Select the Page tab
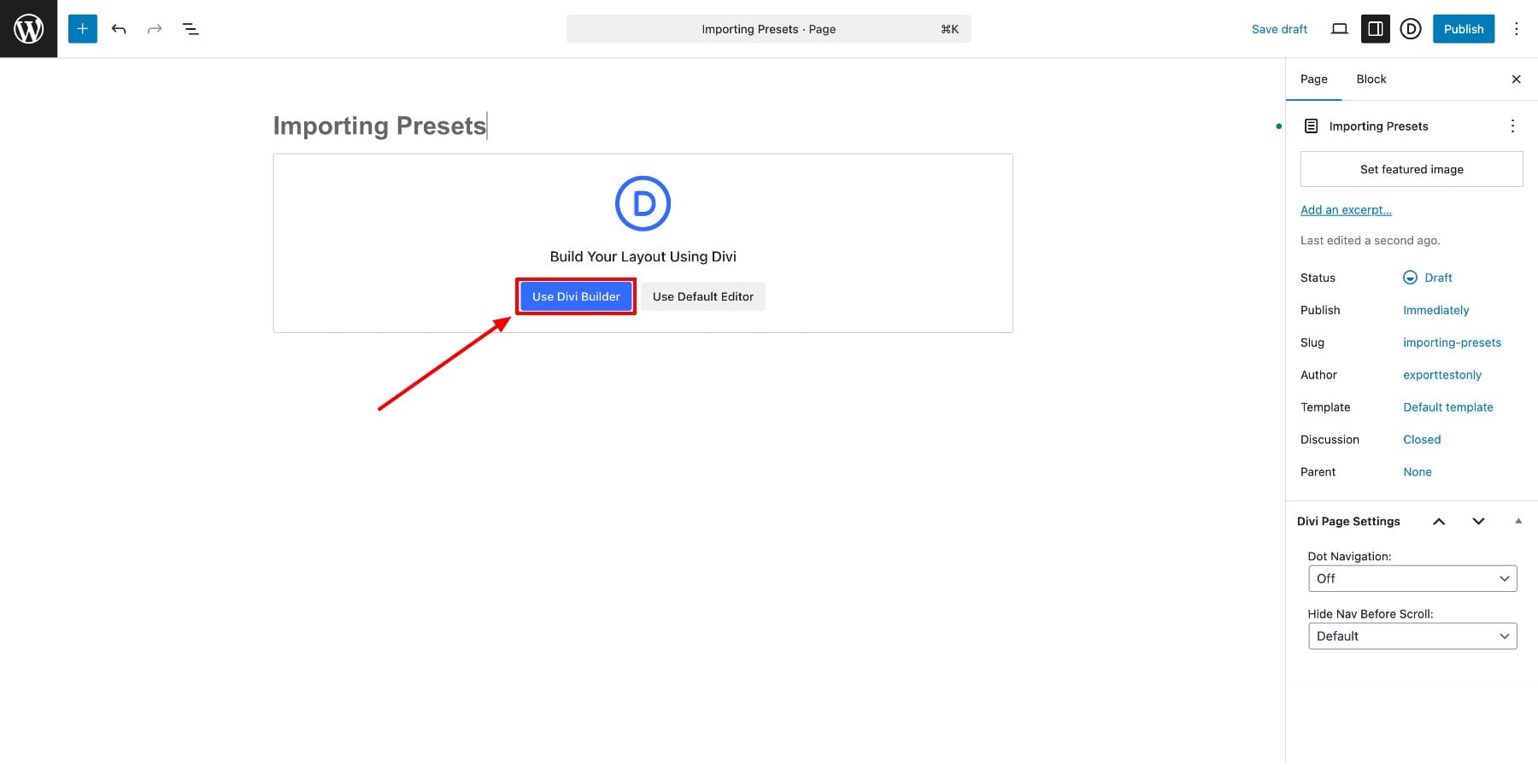1538x784 pixels. point(1313,79)
